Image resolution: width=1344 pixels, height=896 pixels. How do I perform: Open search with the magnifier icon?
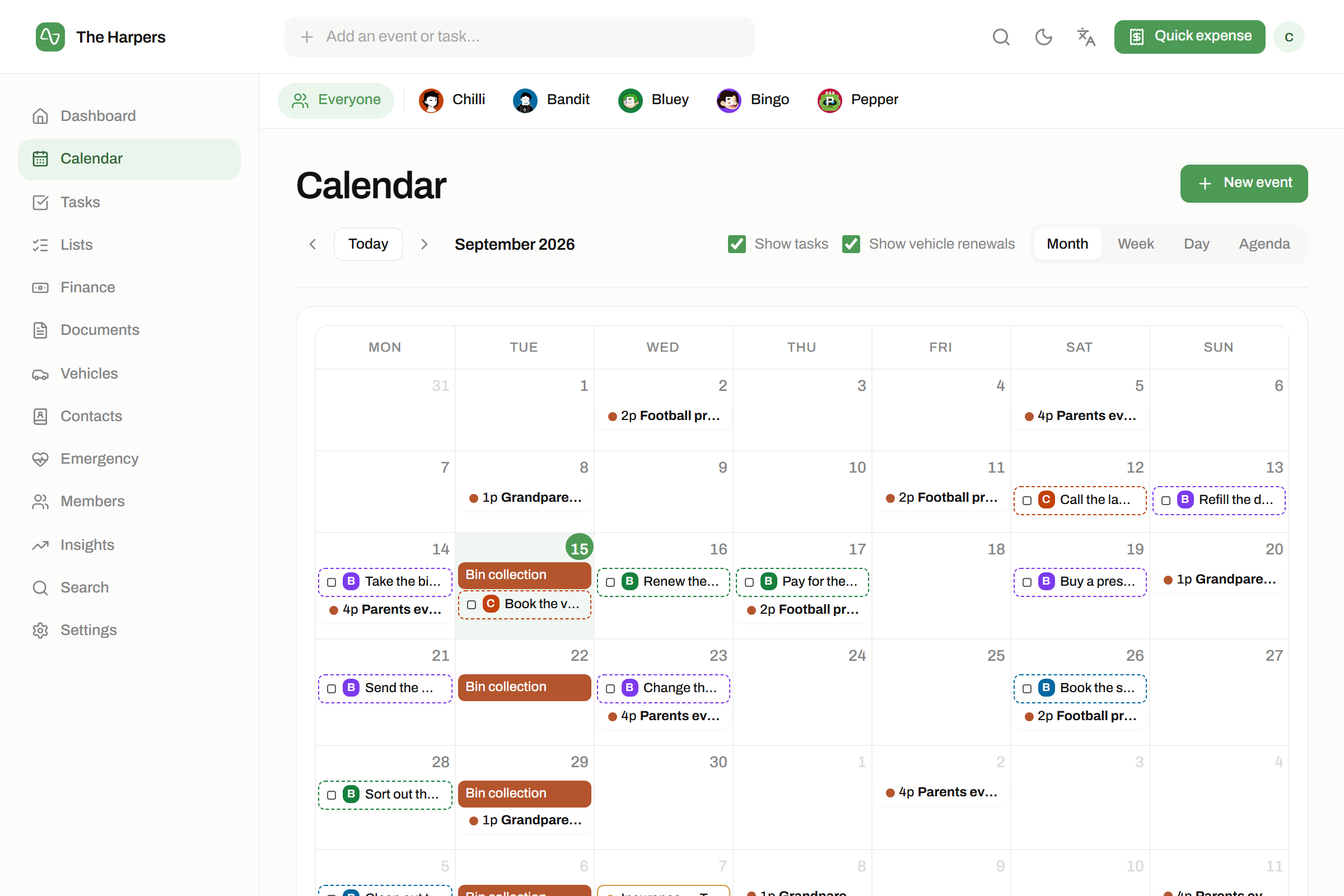pyautogui.click(x=1001, y=37)
